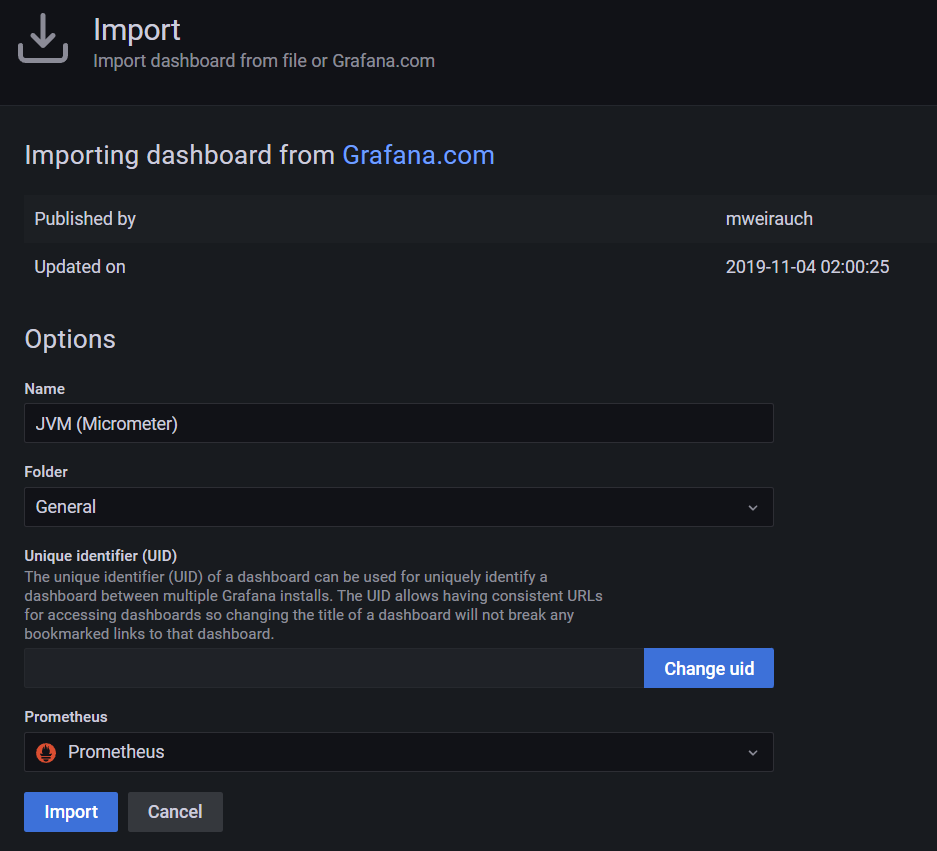Click the subtitle Import dashboard from file or Grafana.com
The image size is (937, 851).
(264, 61)
